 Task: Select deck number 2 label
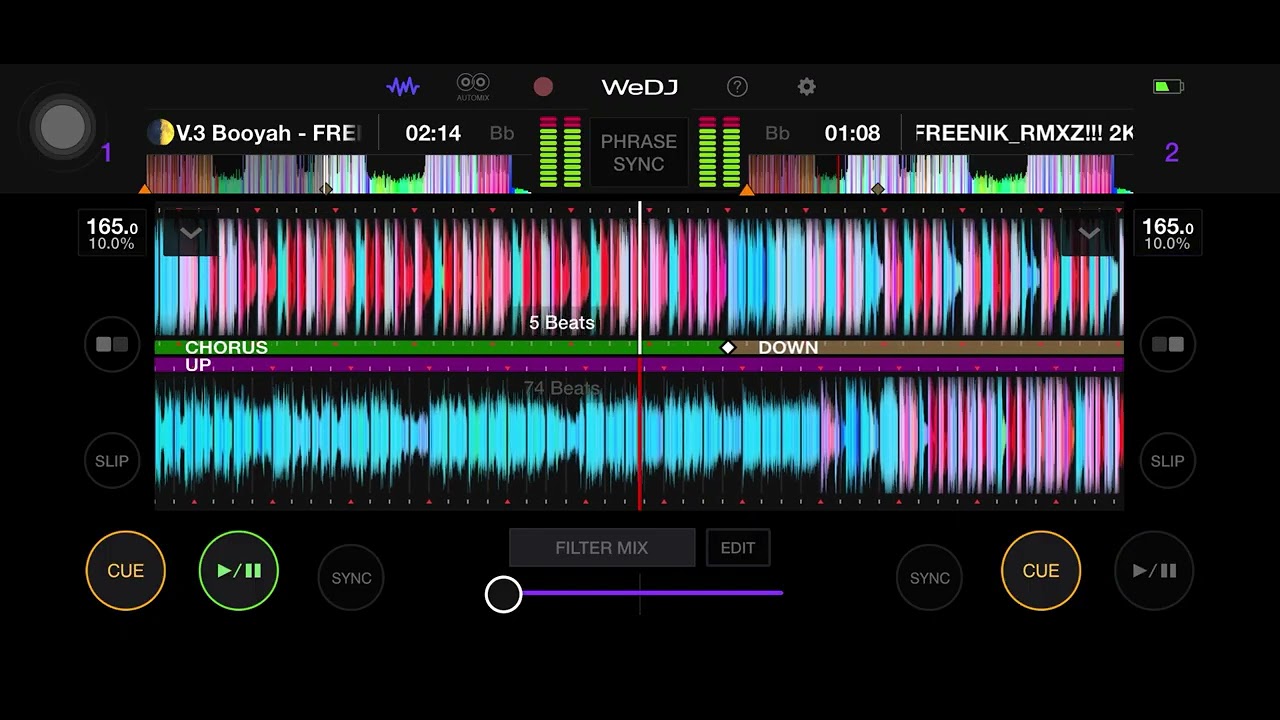pyautogui.click(x=1172, y=153)
